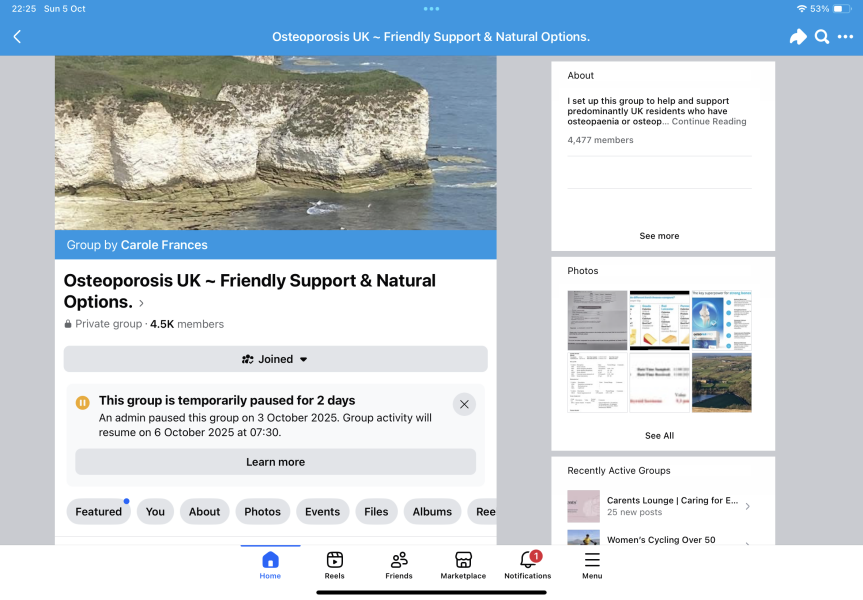Switch to the Photos tab
Screen dimensions: 863x600
[262, 512]
